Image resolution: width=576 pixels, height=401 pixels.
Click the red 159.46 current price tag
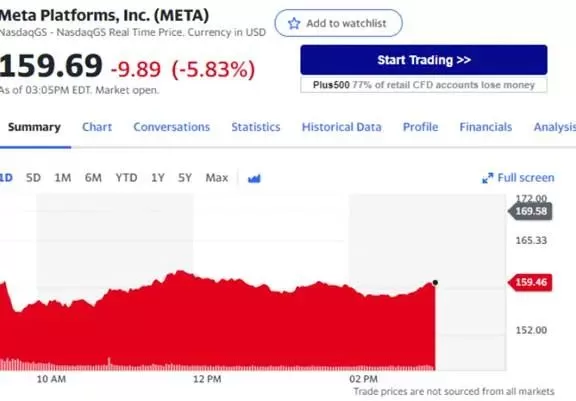(530, 282)
